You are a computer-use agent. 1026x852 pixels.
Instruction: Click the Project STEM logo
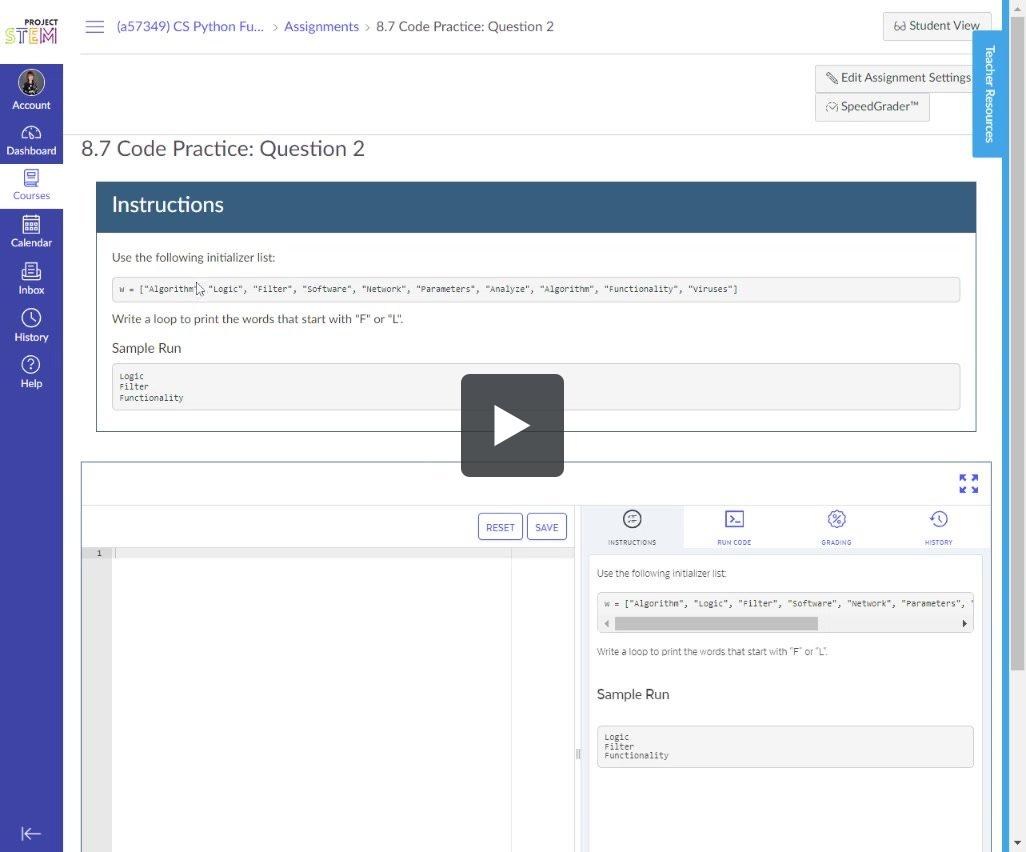pos(31,31)
